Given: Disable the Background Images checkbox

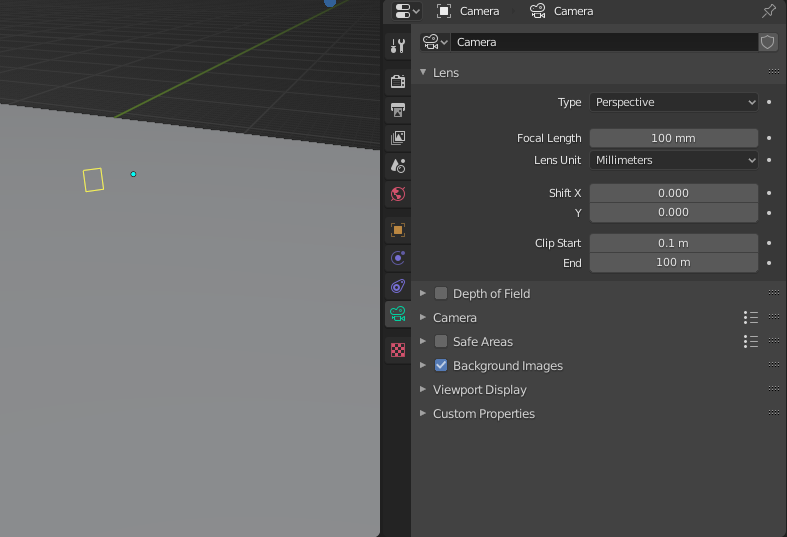Looking at the screenshot, I should (441, 365).
